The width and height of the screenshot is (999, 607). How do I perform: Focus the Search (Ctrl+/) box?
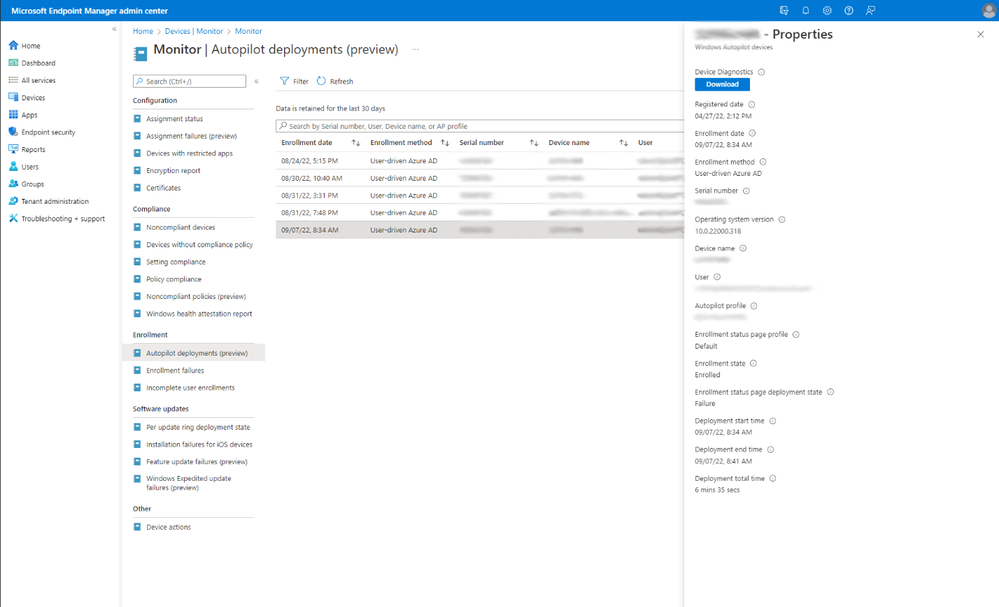[189, 81]
